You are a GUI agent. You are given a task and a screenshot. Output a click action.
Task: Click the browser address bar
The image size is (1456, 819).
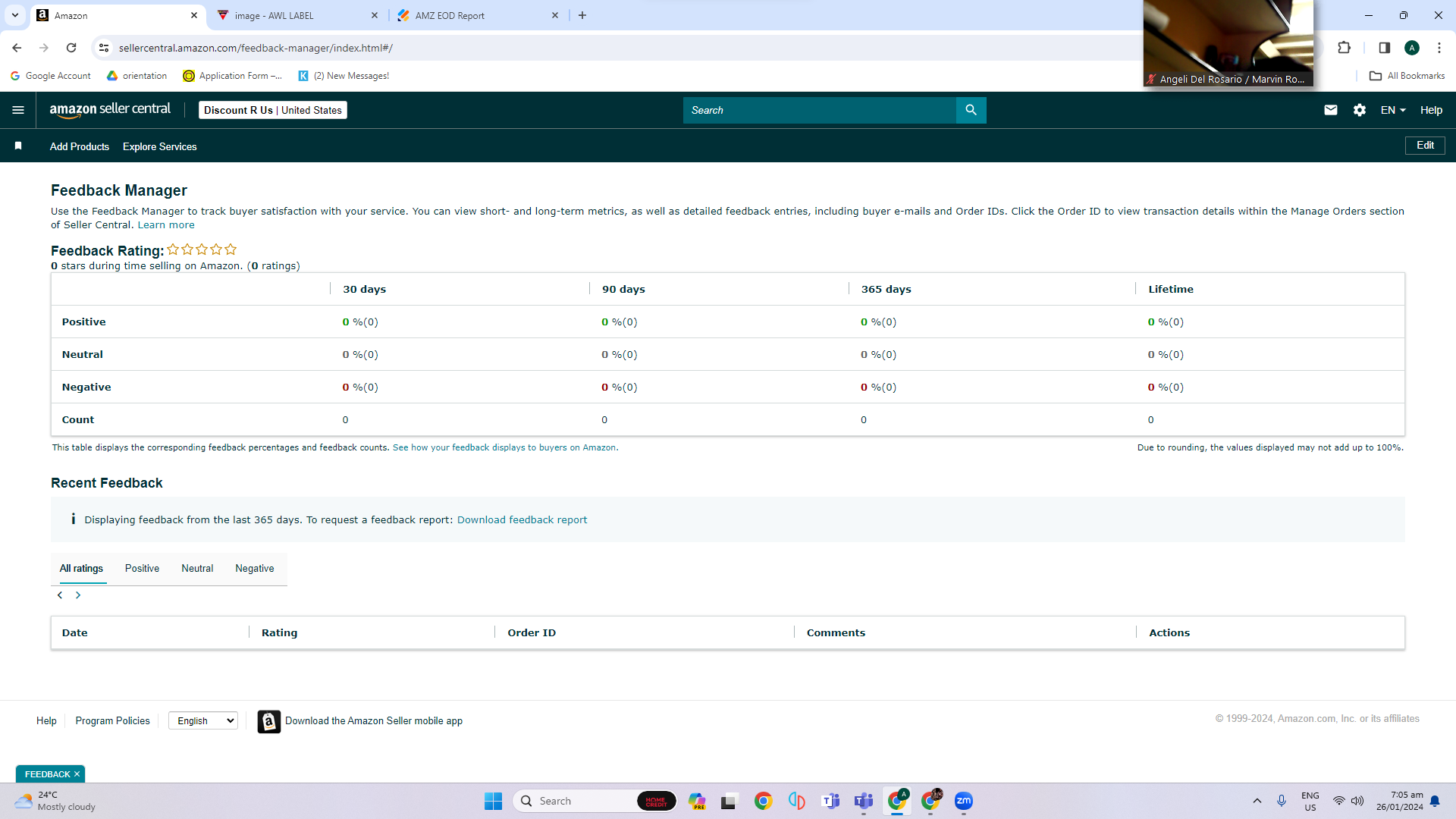(622, 48)
